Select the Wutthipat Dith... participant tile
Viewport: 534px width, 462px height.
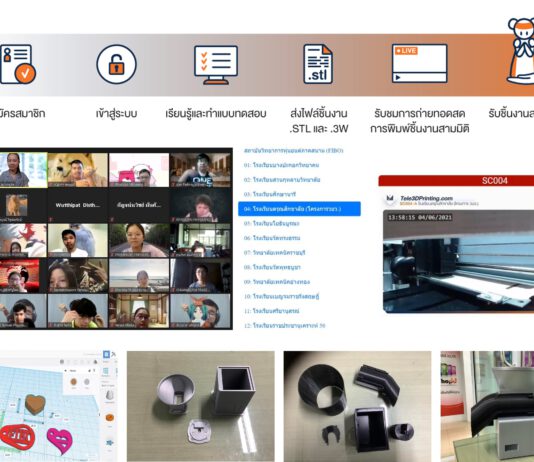(78, 205)
